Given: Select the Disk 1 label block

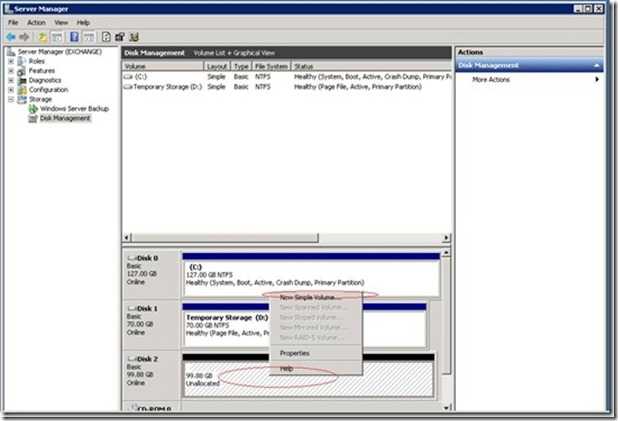Looking at the screenshot, I should point(151,325).
